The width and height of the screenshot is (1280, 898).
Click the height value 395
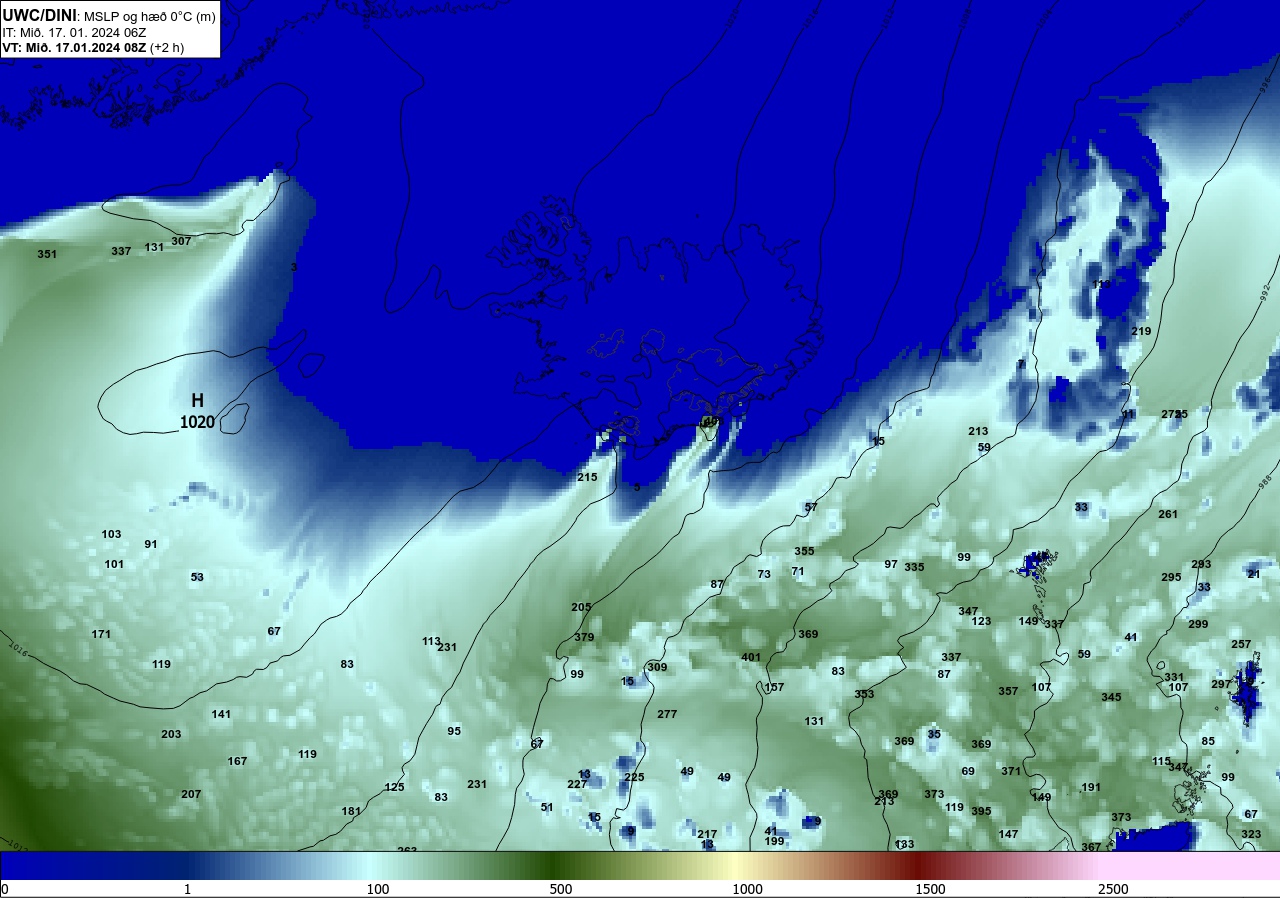(x=981, y=811)
